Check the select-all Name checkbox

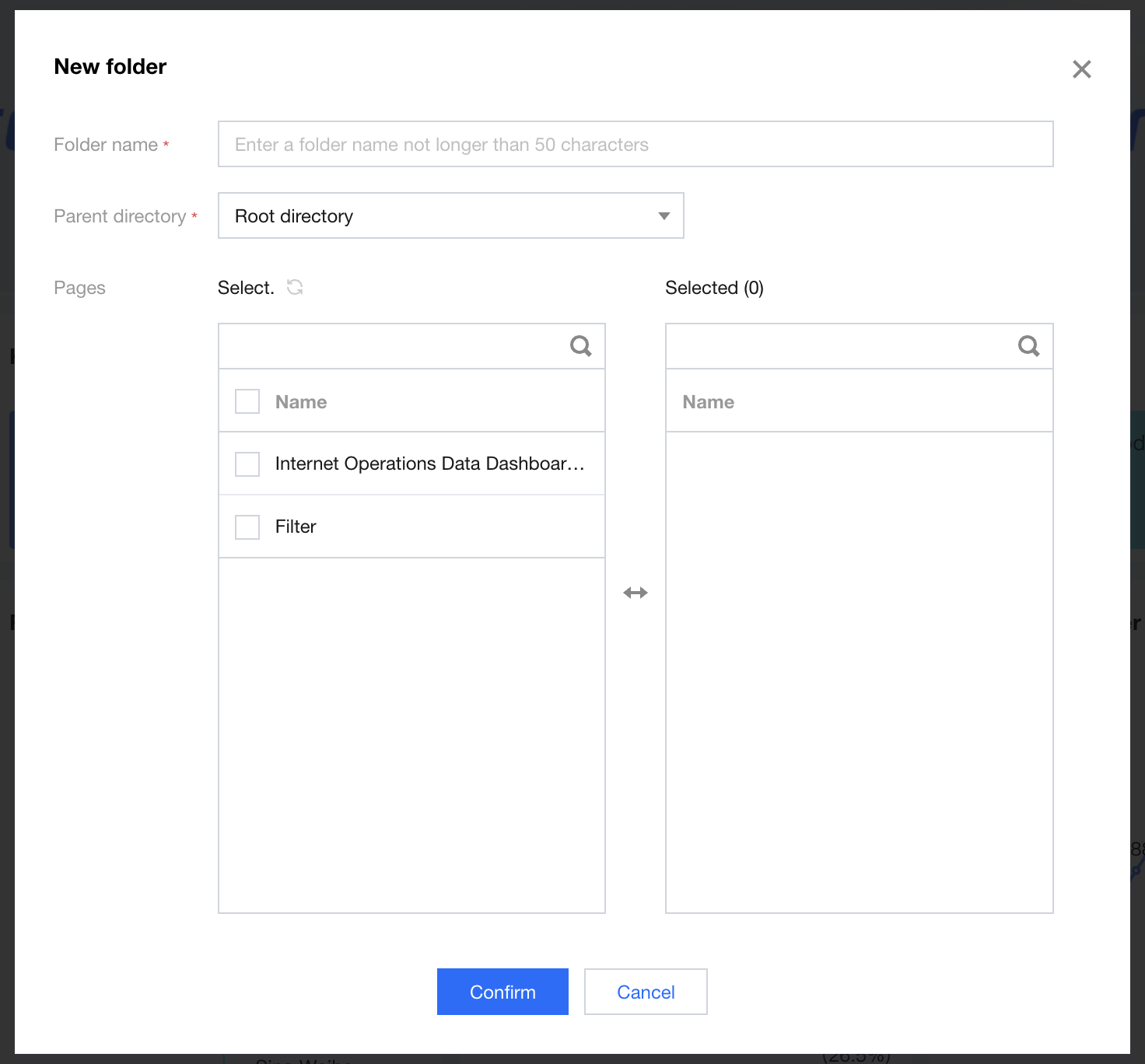[x=247, y=402]
